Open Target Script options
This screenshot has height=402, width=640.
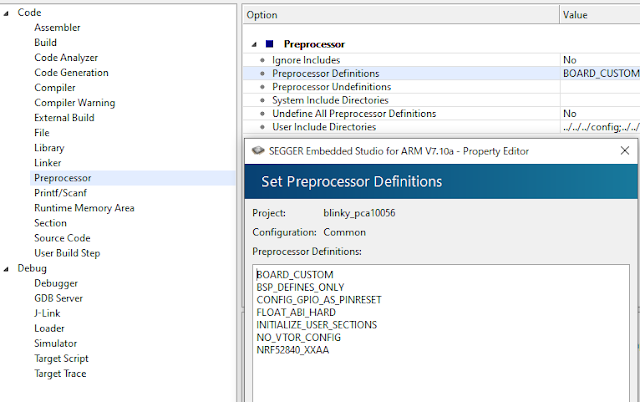61,358
